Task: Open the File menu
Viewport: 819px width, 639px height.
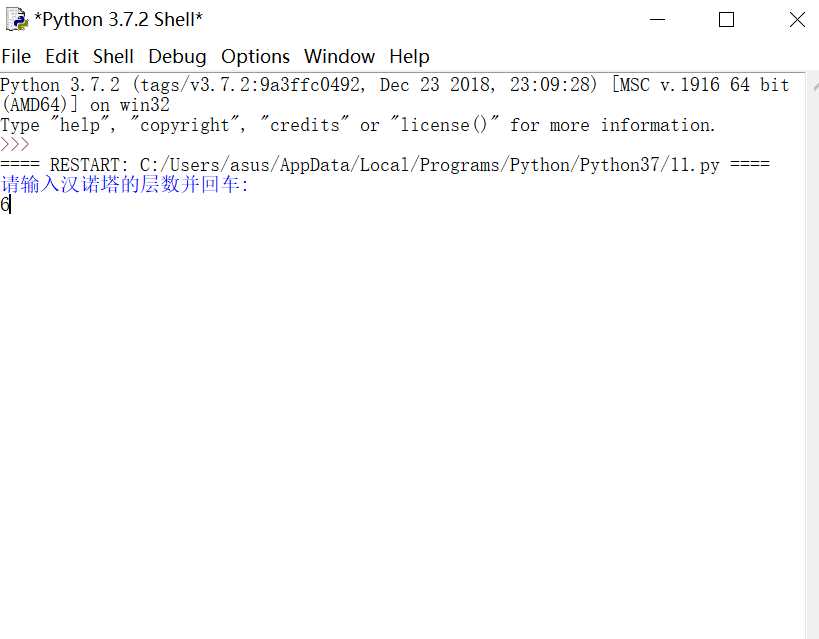Action: tap(16, 56)
